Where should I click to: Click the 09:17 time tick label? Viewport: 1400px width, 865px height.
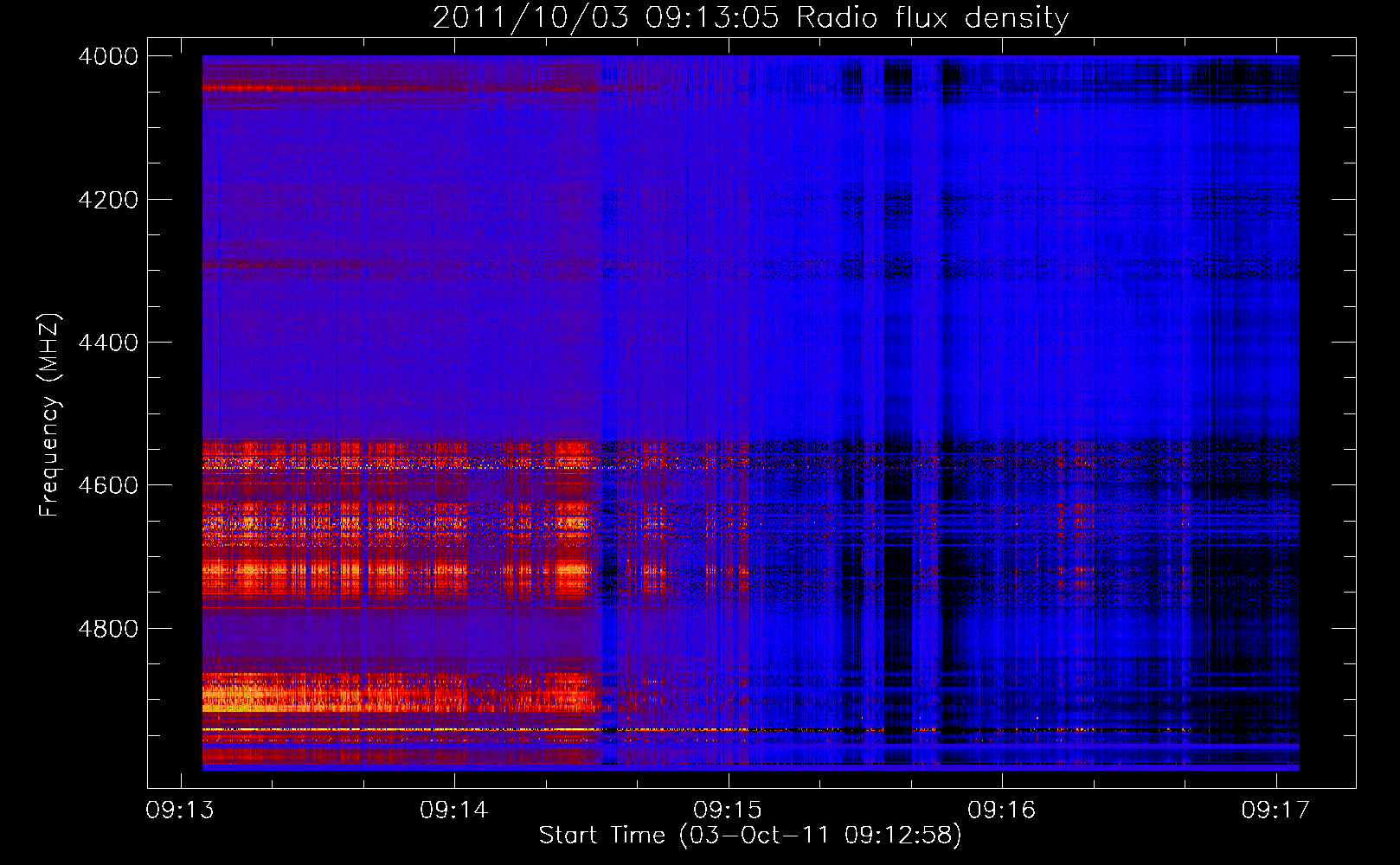tap(1275, 811)
